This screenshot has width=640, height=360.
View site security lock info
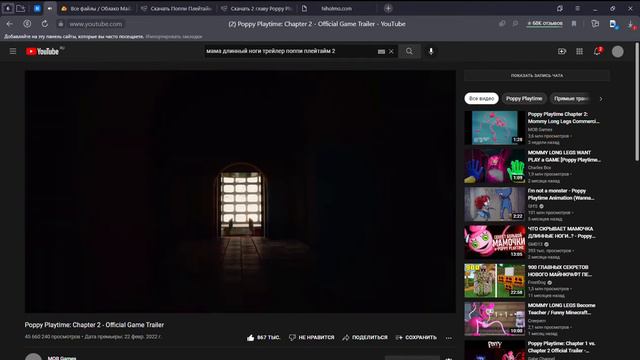[60, 24]
